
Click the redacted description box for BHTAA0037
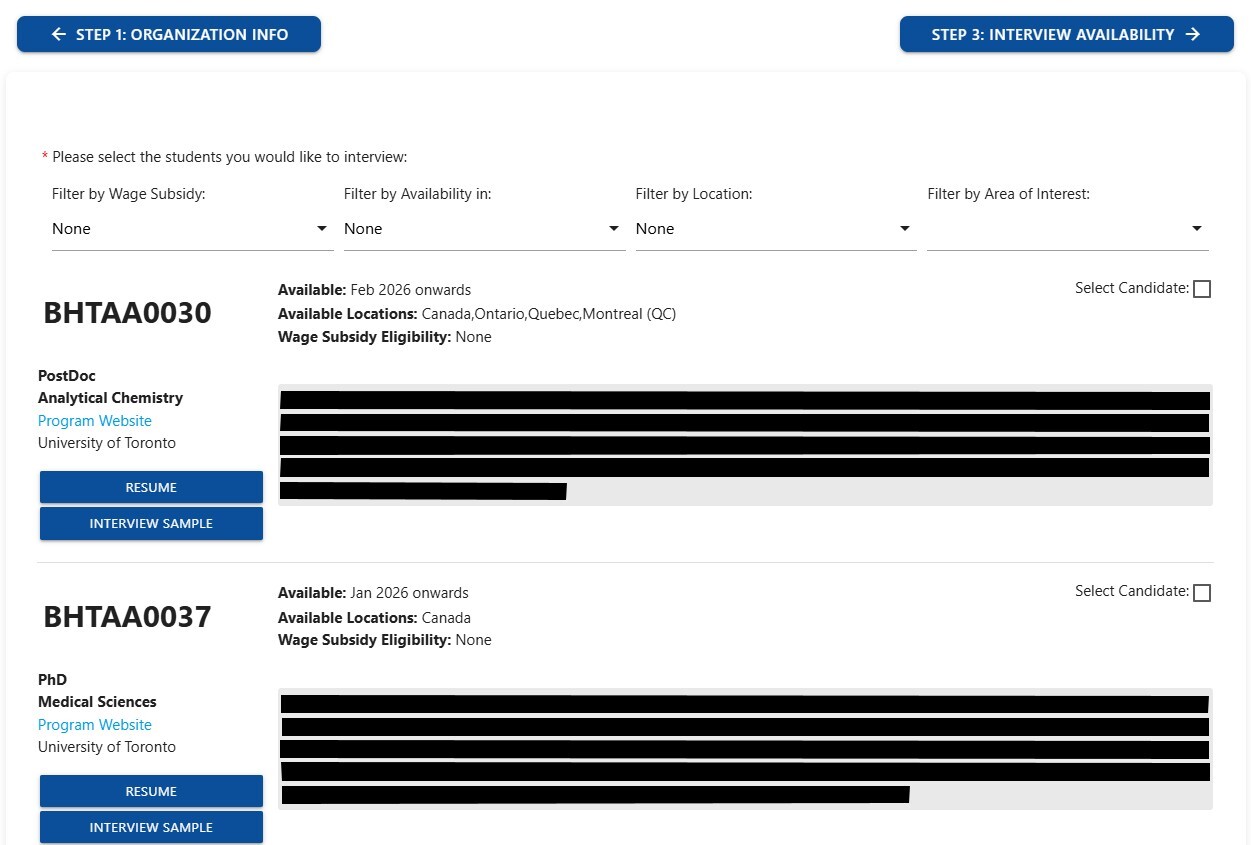(x=745, y=748)
